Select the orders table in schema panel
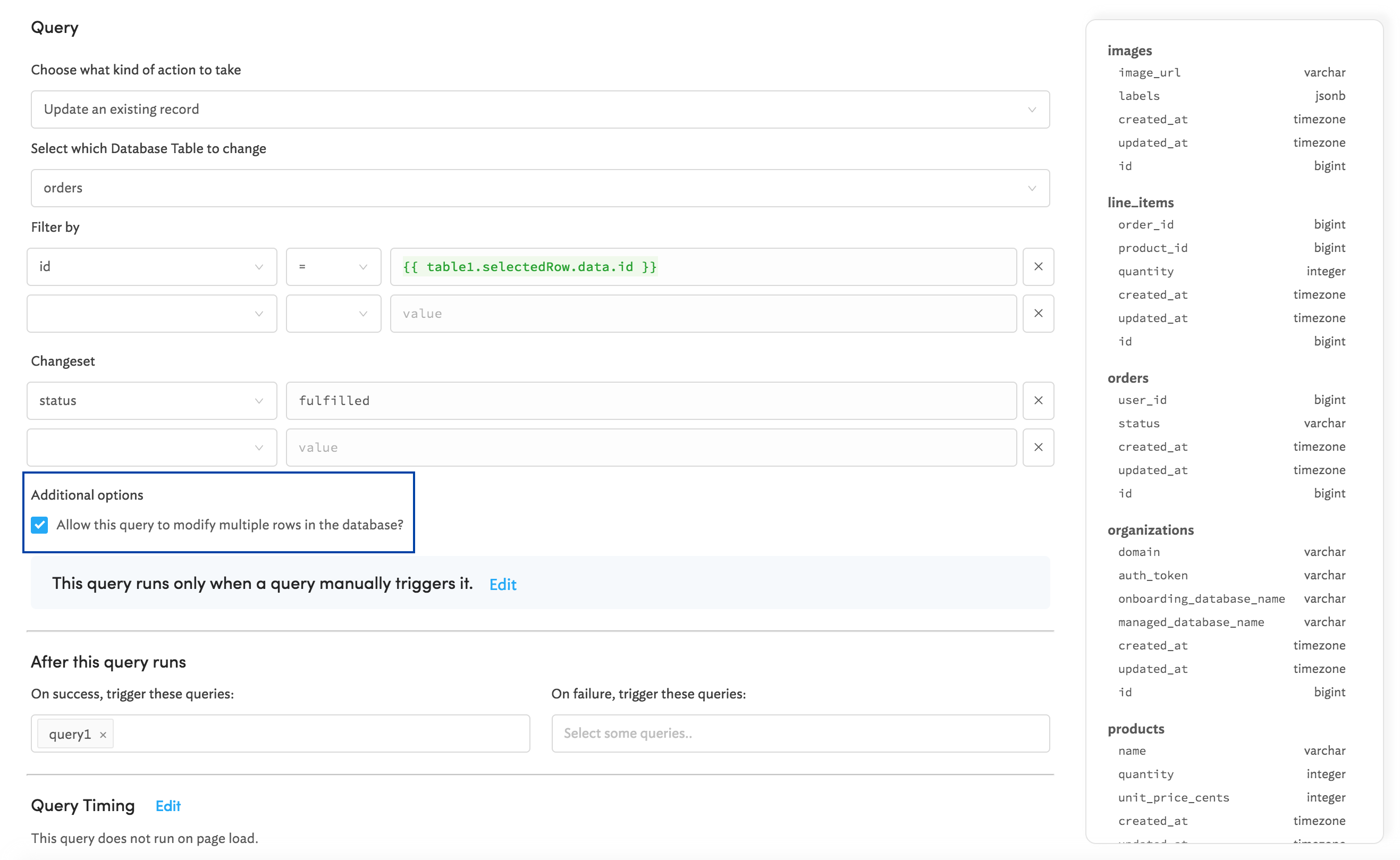Screen dimensions: 1400x860 pyautogui.click(x=1128, y=378)
